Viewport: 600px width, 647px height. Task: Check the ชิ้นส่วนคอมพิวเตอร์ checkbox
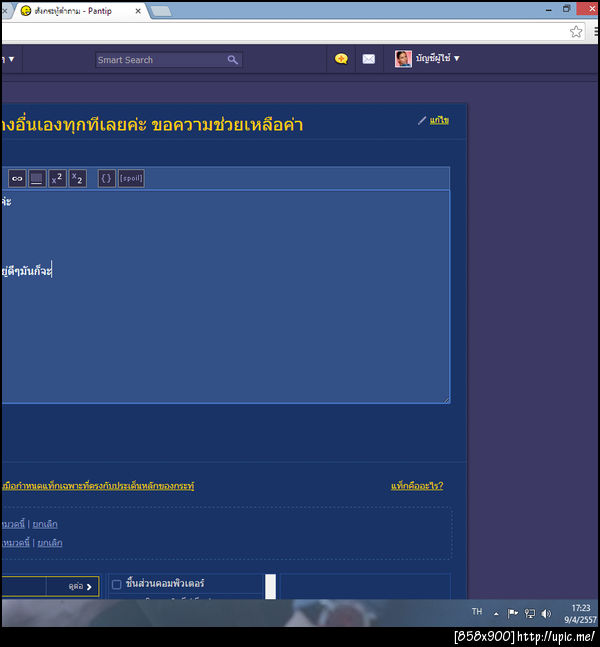(116, 584)
